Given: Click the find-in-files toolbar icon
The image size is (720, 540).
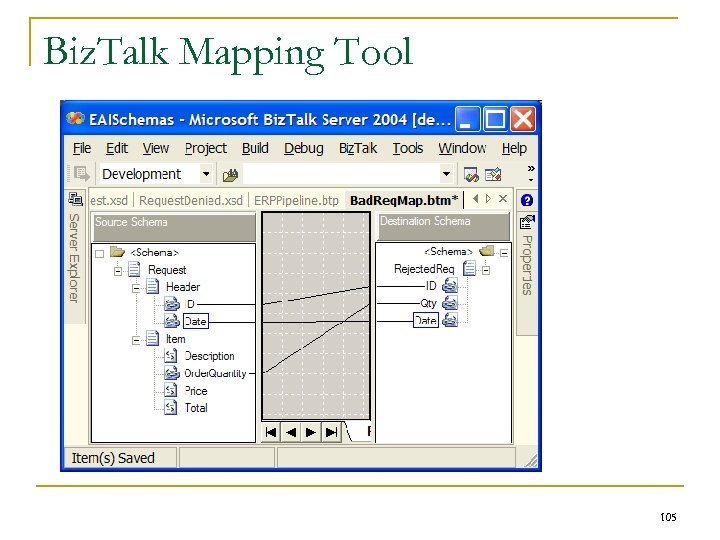Looking at the screenshot, I should (230, 175).
